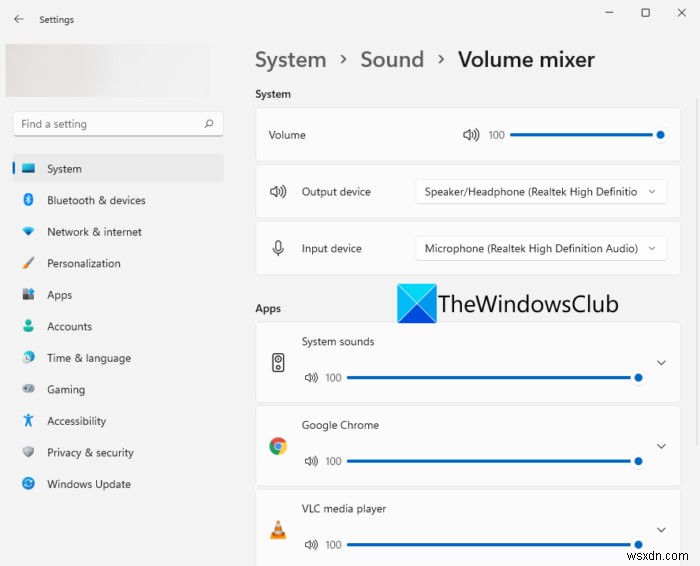
Task: Open Privacy & security settings
Action: (118, 452)
